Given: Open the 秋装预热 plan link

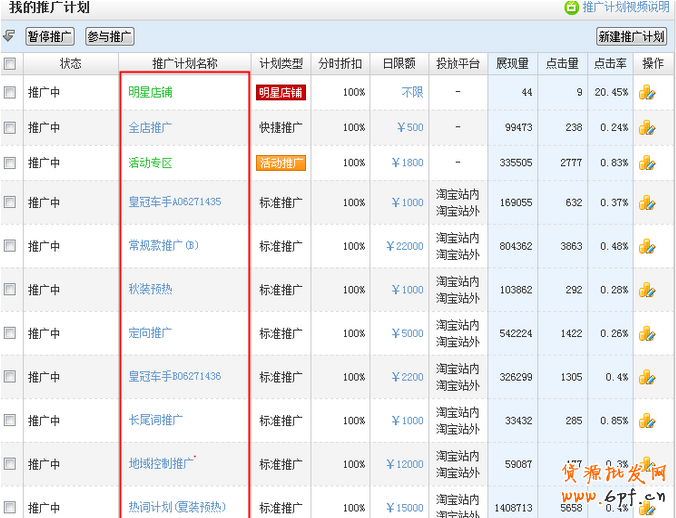Looking at the screenshot, I should pos(150,289).
